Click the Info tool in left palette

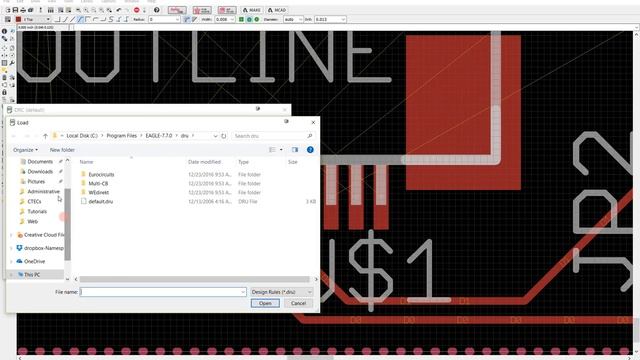(x=4, y=31)
